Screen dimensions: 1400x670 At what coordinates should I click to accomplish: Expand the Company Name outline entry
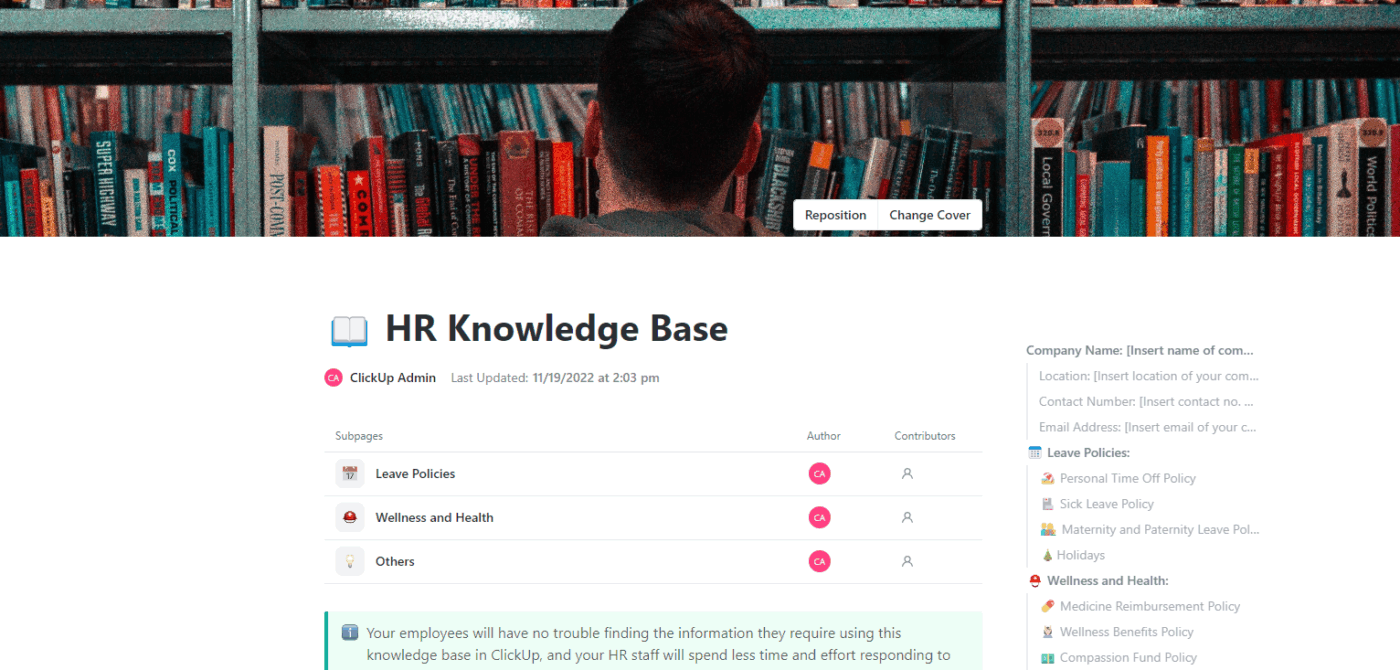tap(1140, 349)
